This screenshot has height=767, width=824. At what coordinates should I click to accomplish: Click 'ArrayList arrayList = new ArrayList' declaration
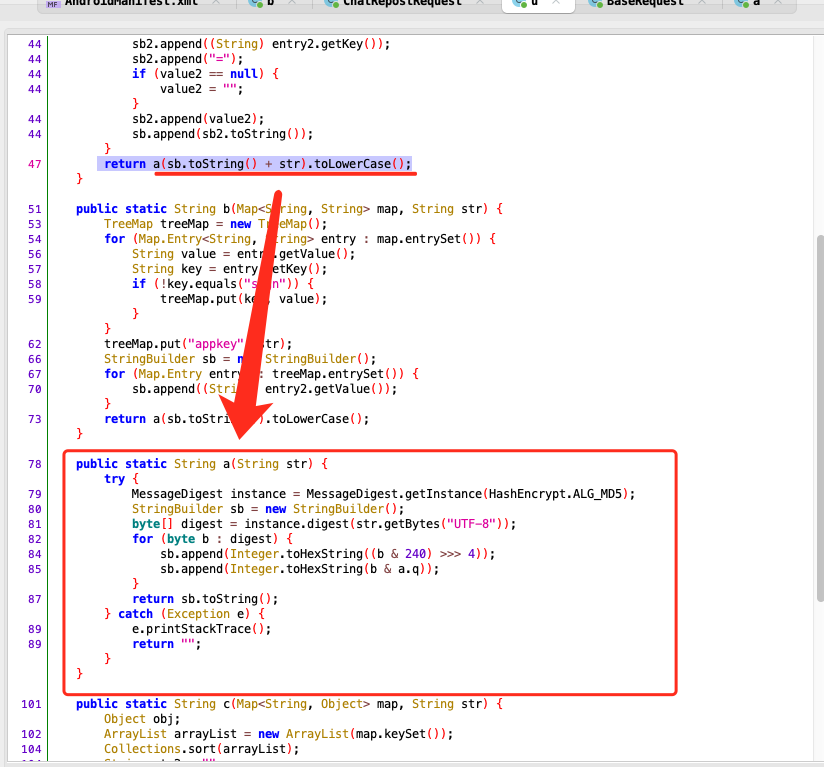pyautogui.click(x=226, y=734)
